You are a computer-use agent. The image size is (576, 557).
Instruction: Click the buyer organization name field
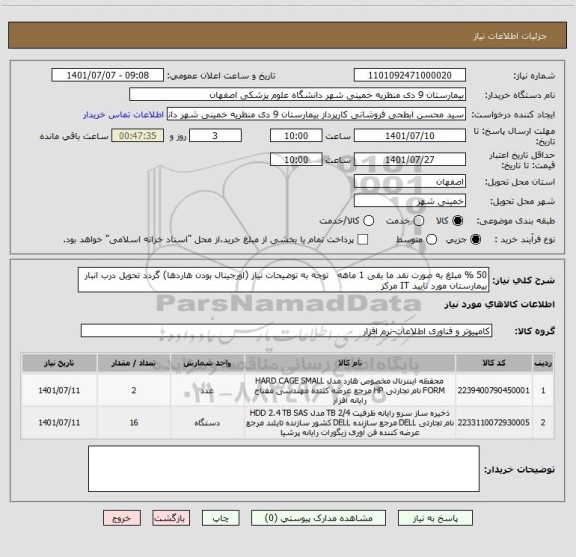coord(298,95)
